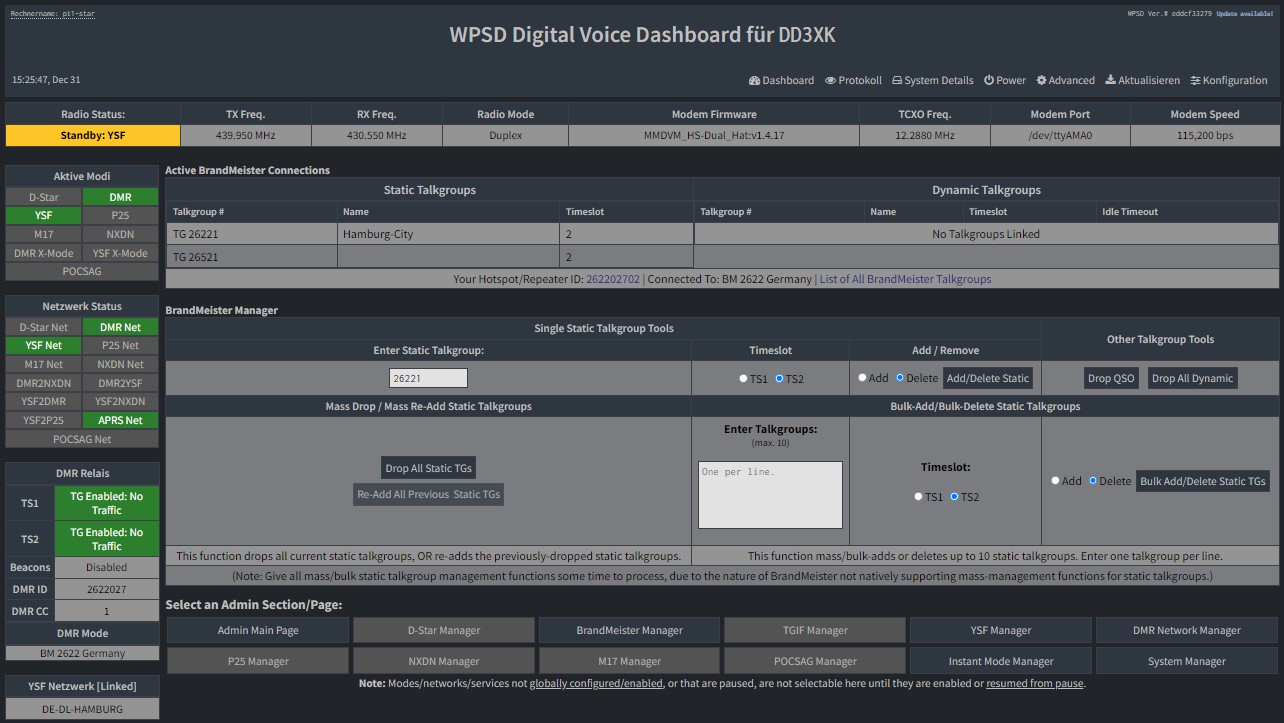Open the Advanced menu
Screen dimensions: 1284x723
pos(1065,80)
